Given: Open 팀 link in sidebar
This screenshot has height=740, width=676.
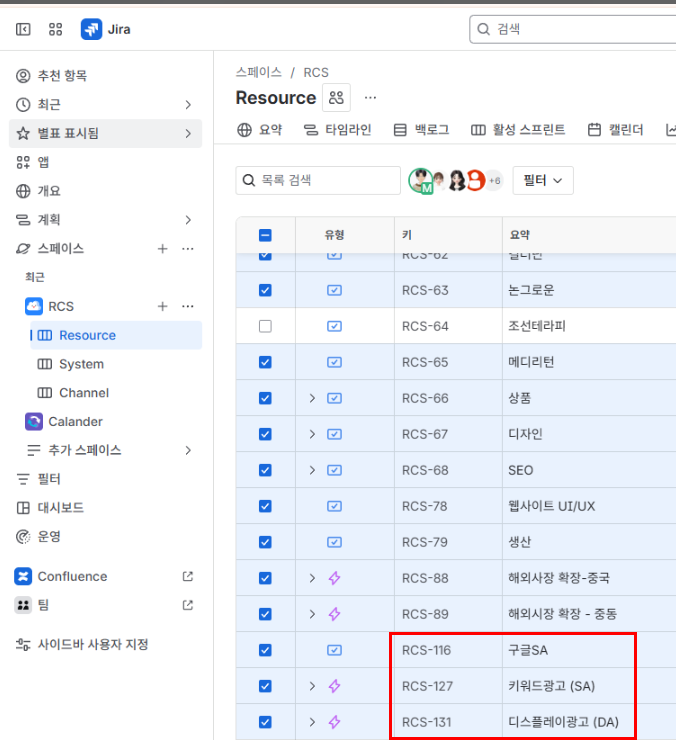Looking at the screenshot, I should 43,605.
